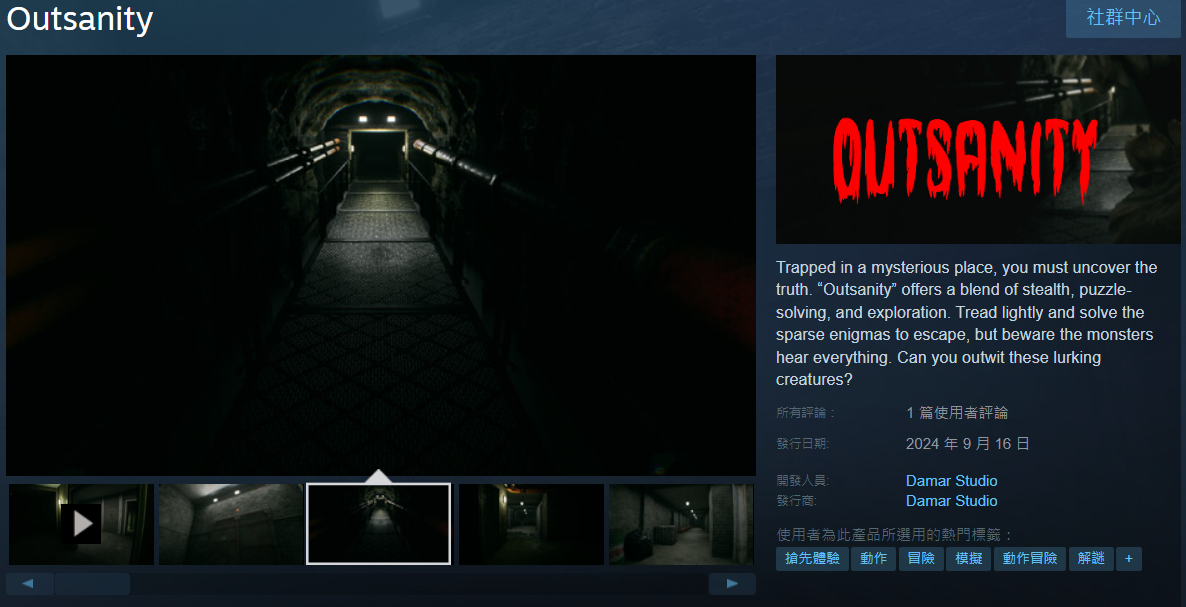Select the fourth screenshot thumbnail in the strip

[x=530, y=523]
